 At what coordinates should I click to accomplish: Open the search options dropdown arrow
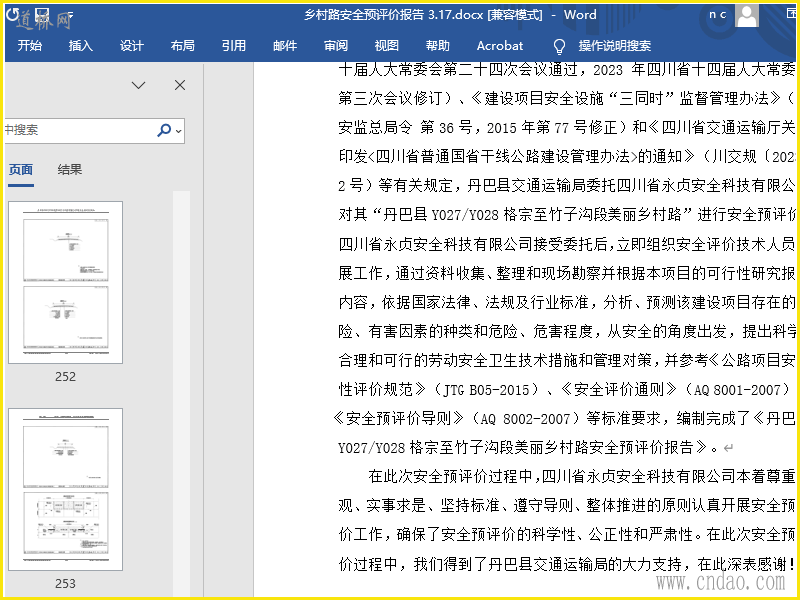(179, 131)
